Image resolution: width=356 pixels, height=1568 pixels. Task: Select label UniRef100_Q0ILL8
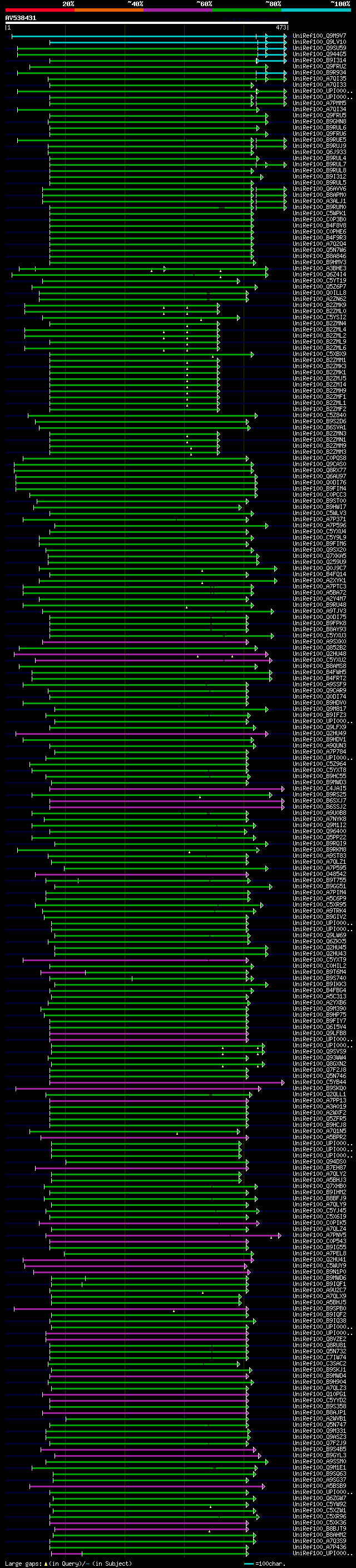pos(319,293)
